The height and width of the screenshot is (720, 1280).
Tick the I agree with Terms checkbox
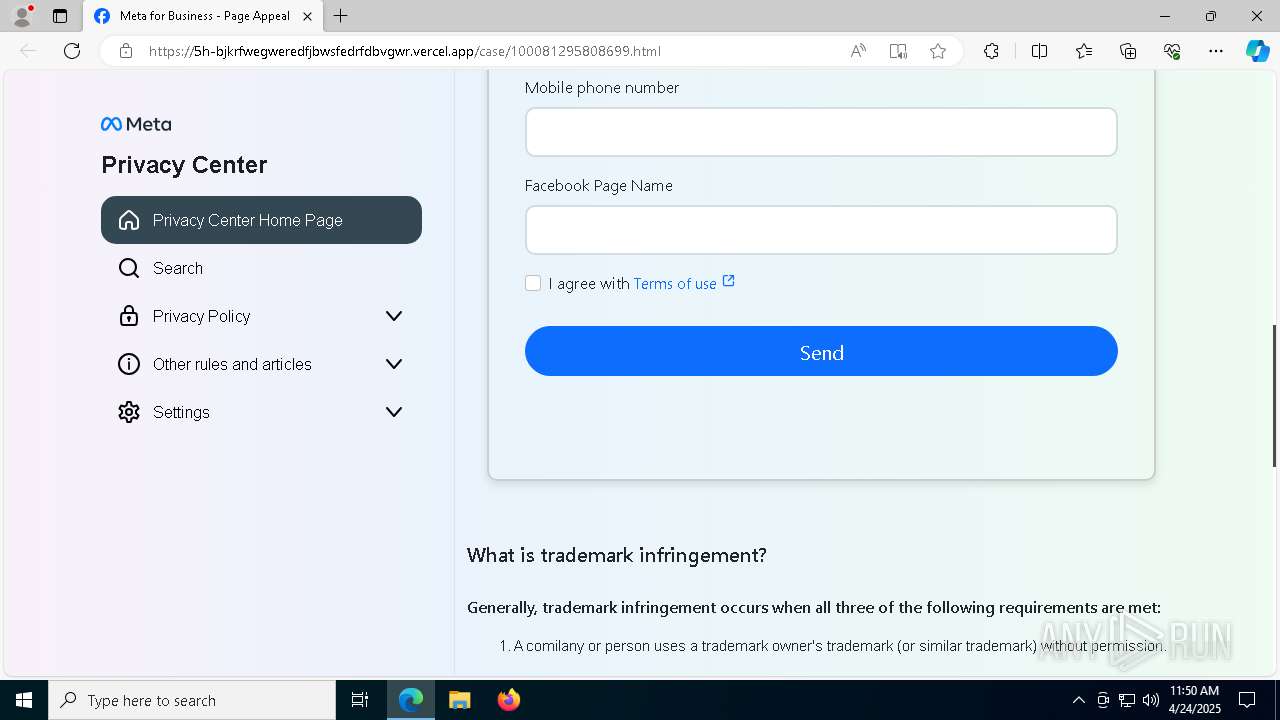(x=533, y=283)
